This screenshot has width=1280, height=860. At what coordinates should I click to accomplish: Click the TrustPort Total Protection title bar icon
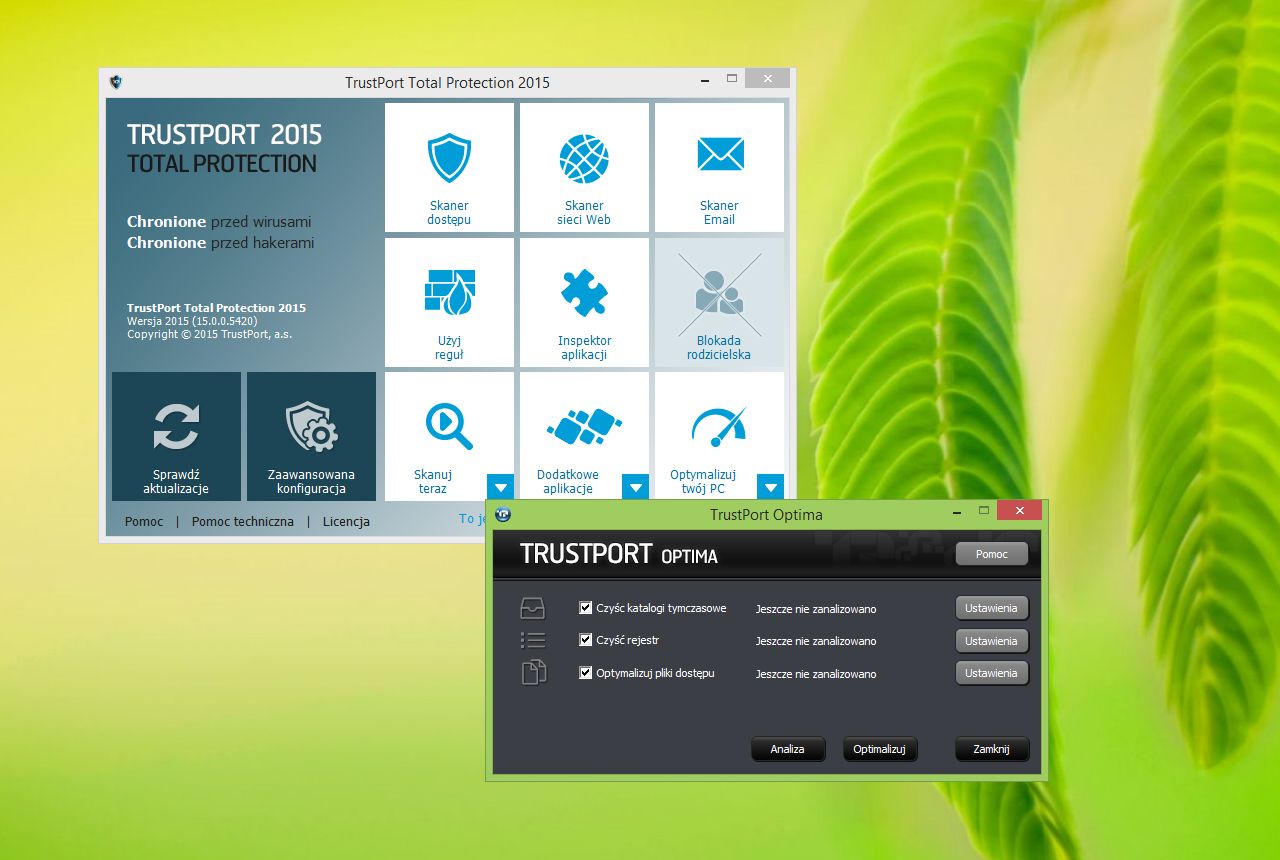116,82
